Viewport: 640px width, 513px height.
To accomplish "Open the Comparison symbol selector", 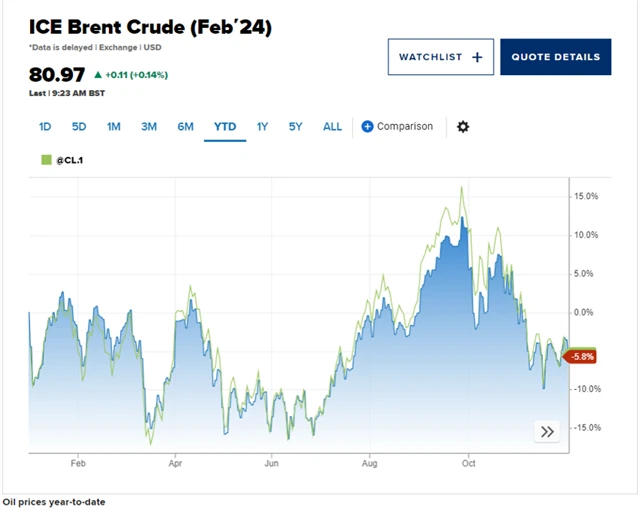I will tap(404, 127).
